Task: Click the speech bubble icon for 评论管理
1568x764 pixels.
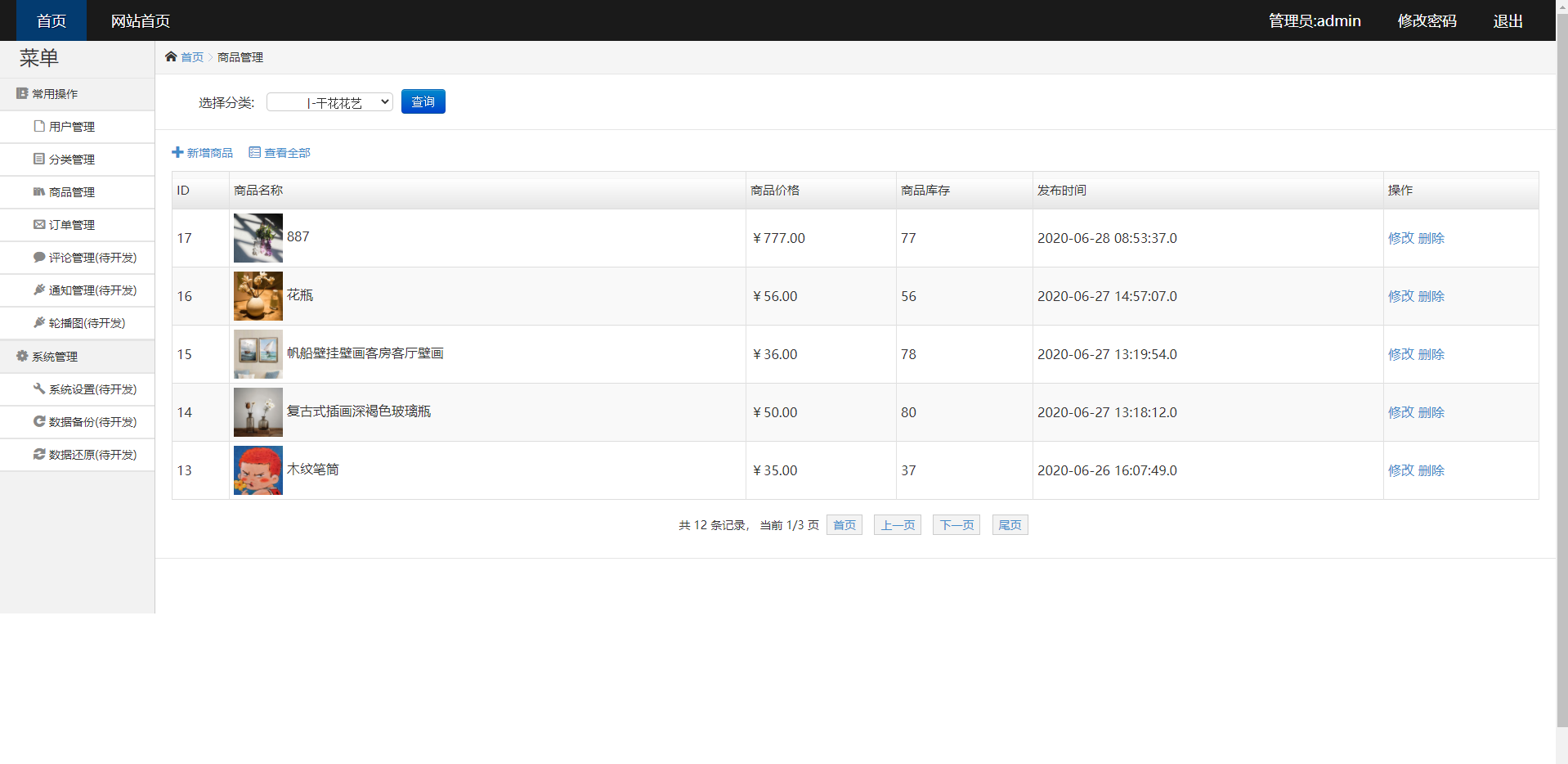Action: pos(38,257)
